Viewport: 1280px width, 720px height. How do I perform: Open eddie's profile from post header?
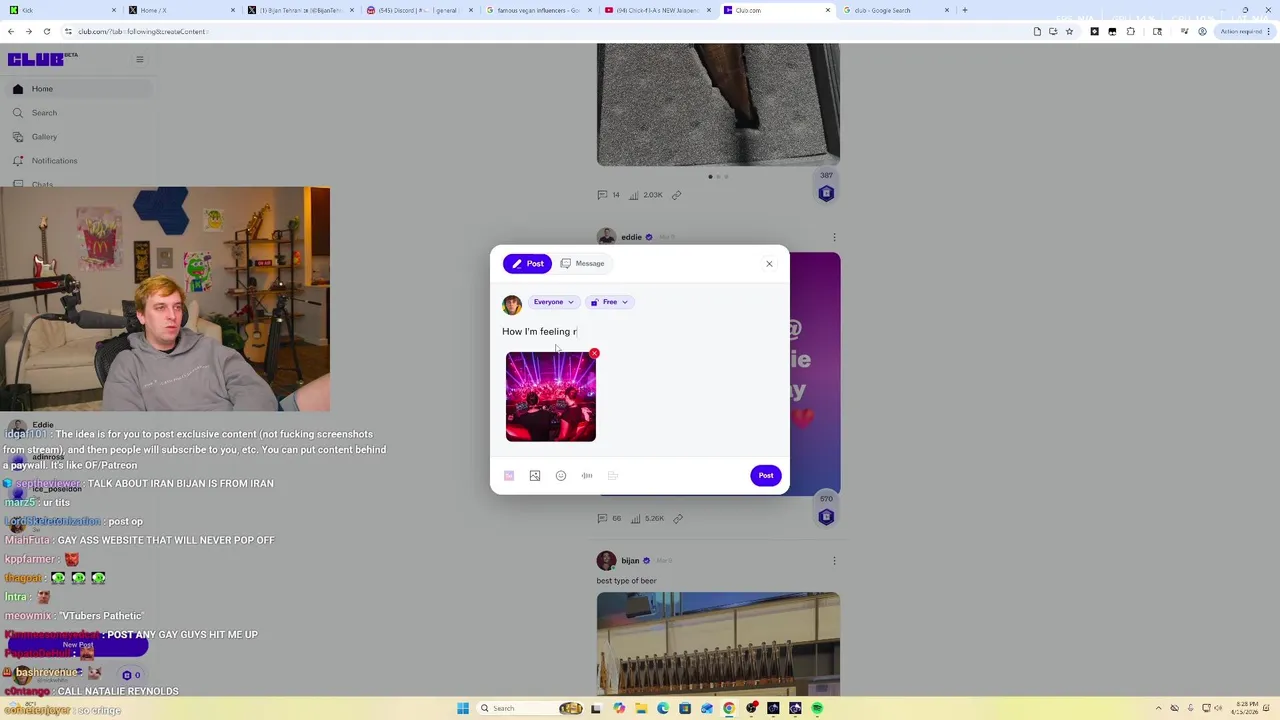631,237
